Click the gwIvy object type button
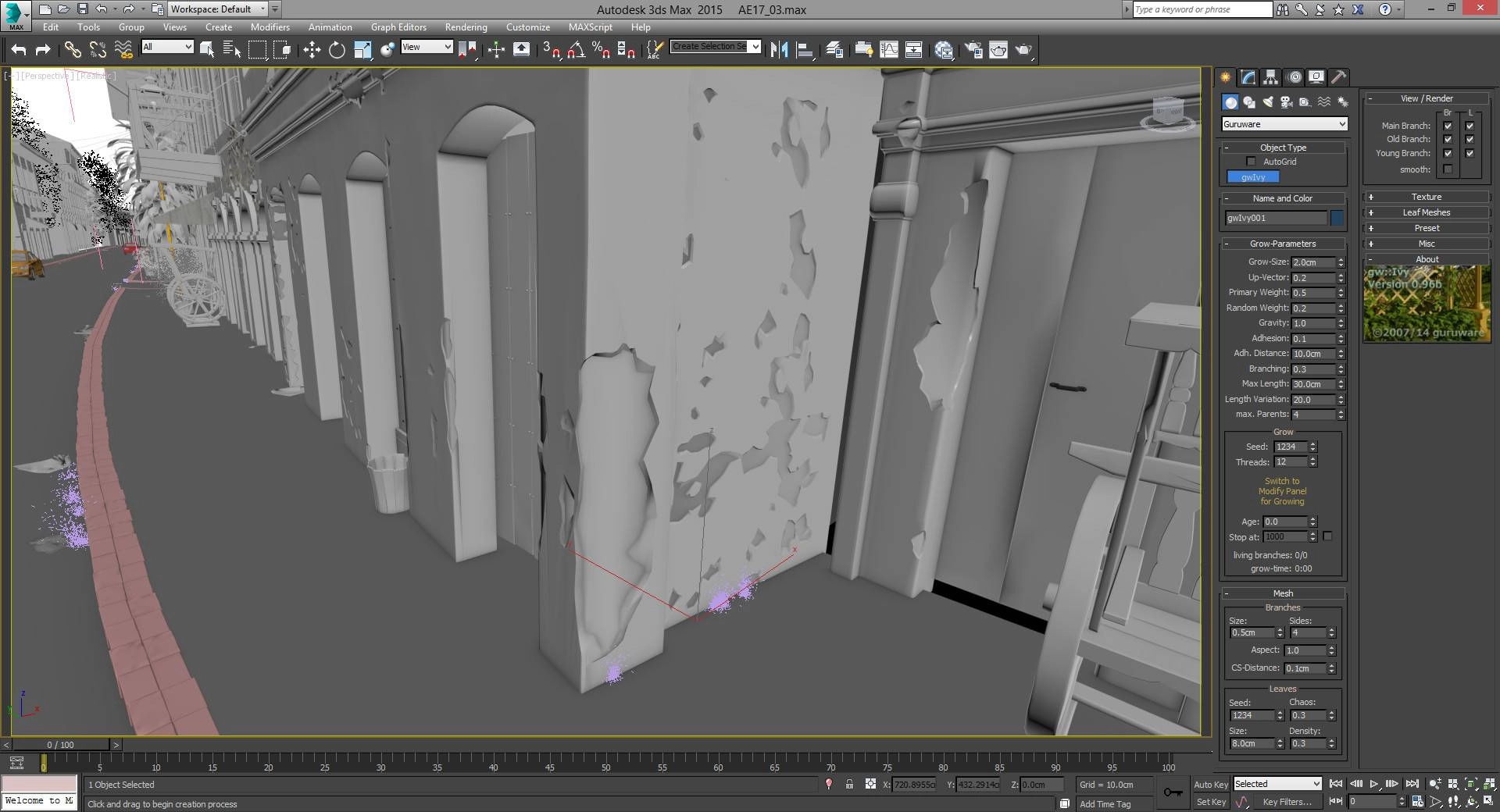Image resolution: width=1500 pixels, height=812 pixels. point(1253,177)
